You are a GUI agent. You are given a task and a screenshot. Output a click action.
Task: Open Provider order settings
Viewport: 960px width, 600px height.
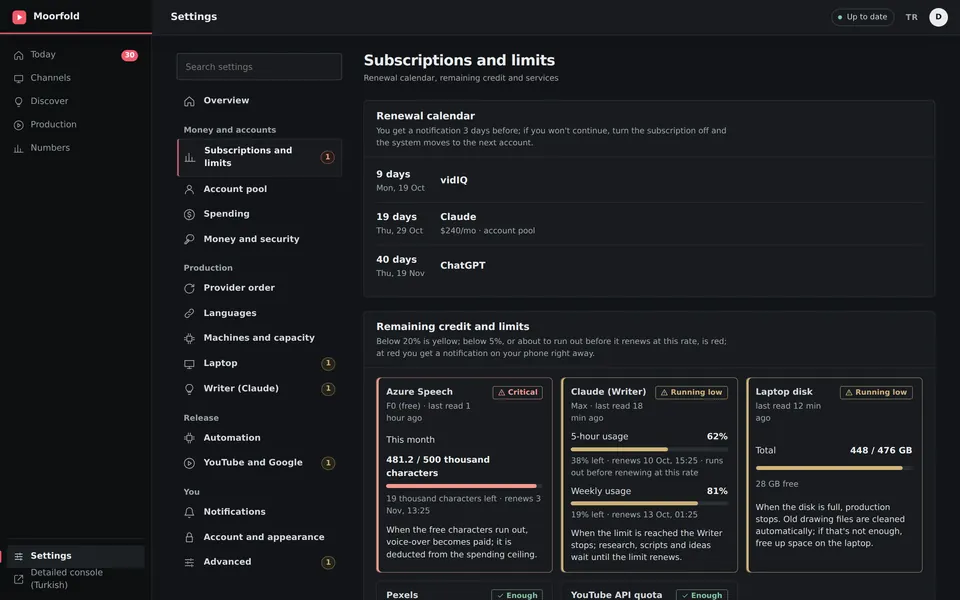pos(259,288)
